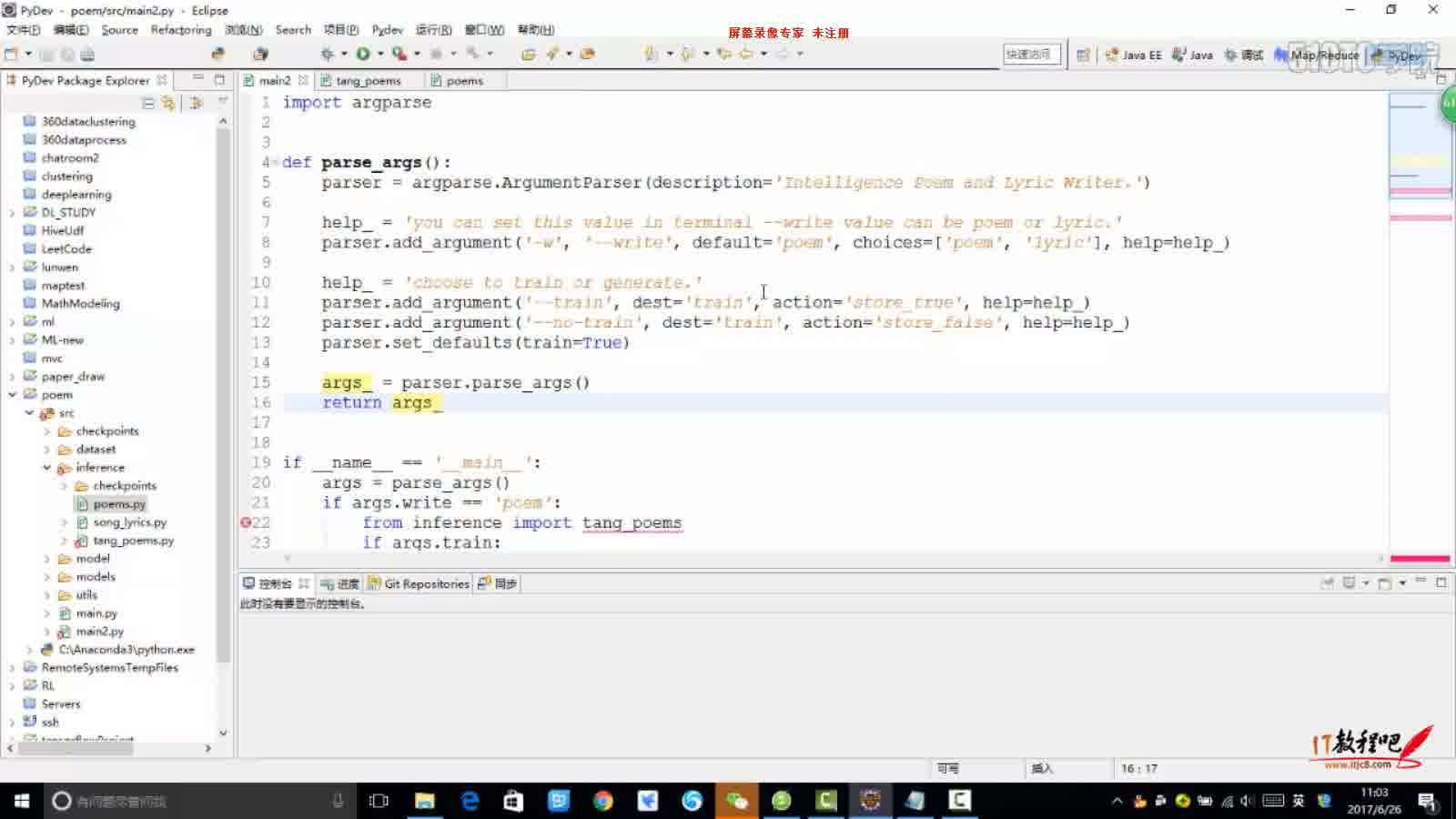Open the 文件(F) menu

(23, 30)
